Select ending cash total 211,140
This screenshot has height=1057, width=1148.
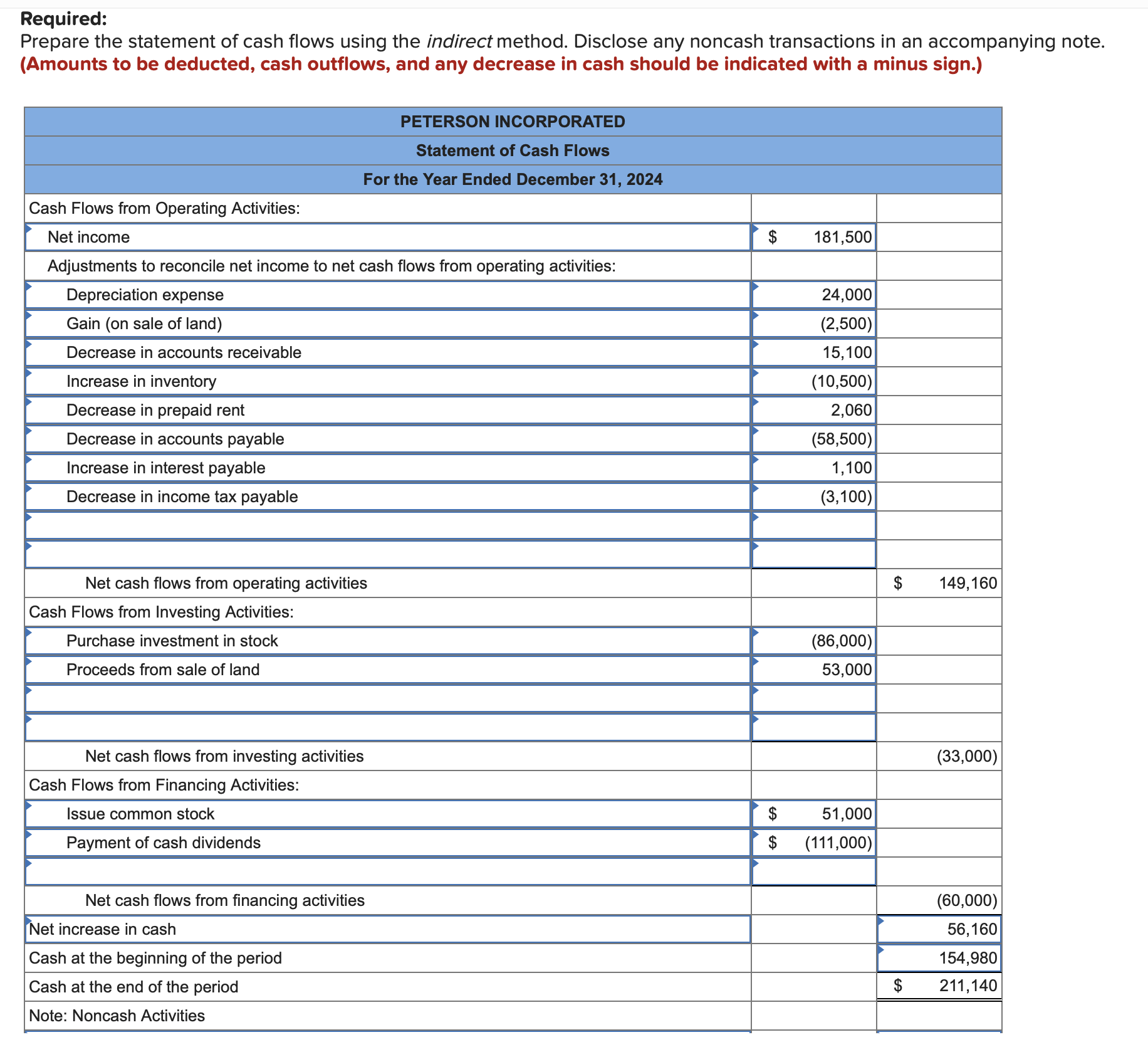click(939, 986)
